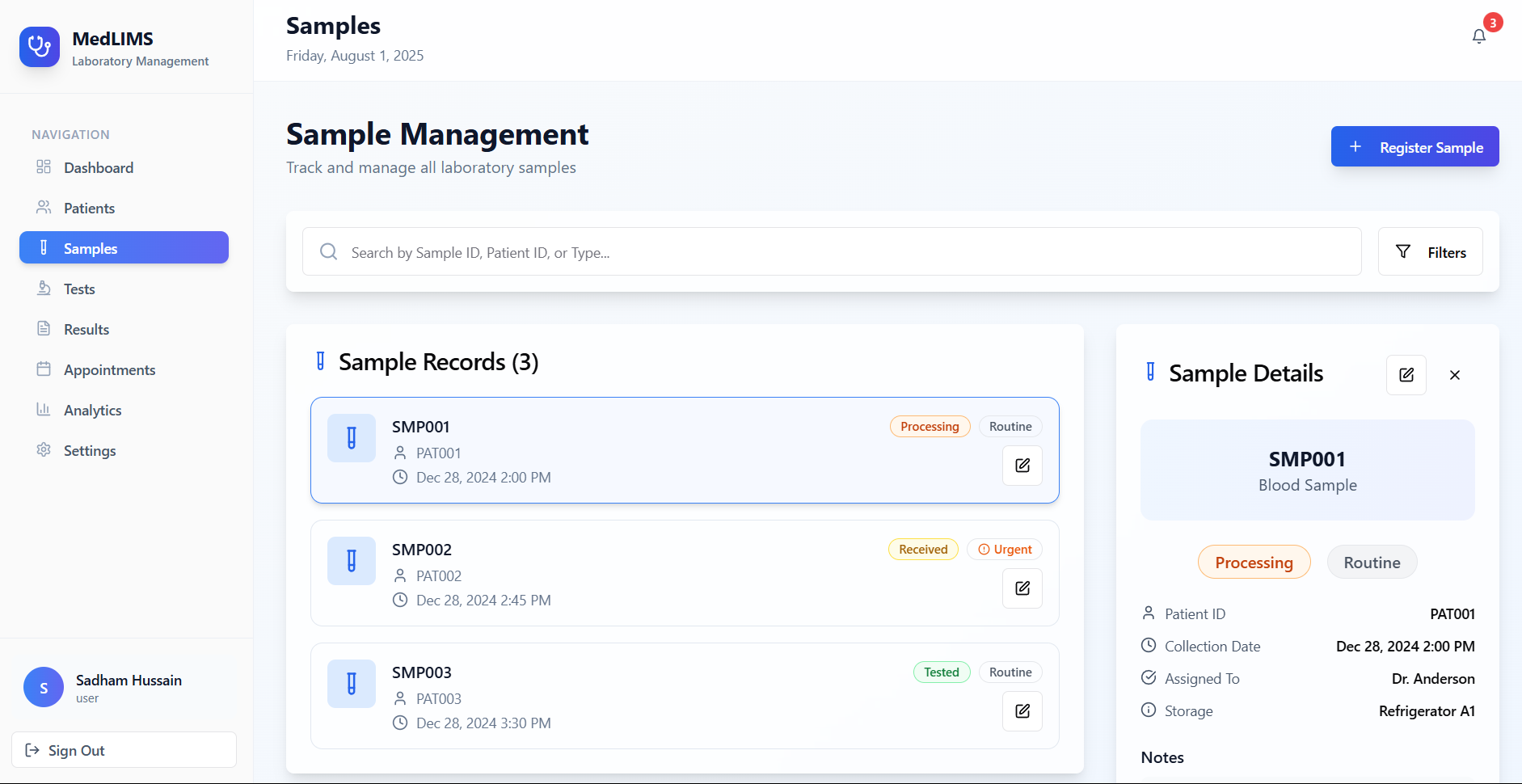1522x784 pixels.
Task: Select the SMP002 sample title
Action: [x=422, y=550]
